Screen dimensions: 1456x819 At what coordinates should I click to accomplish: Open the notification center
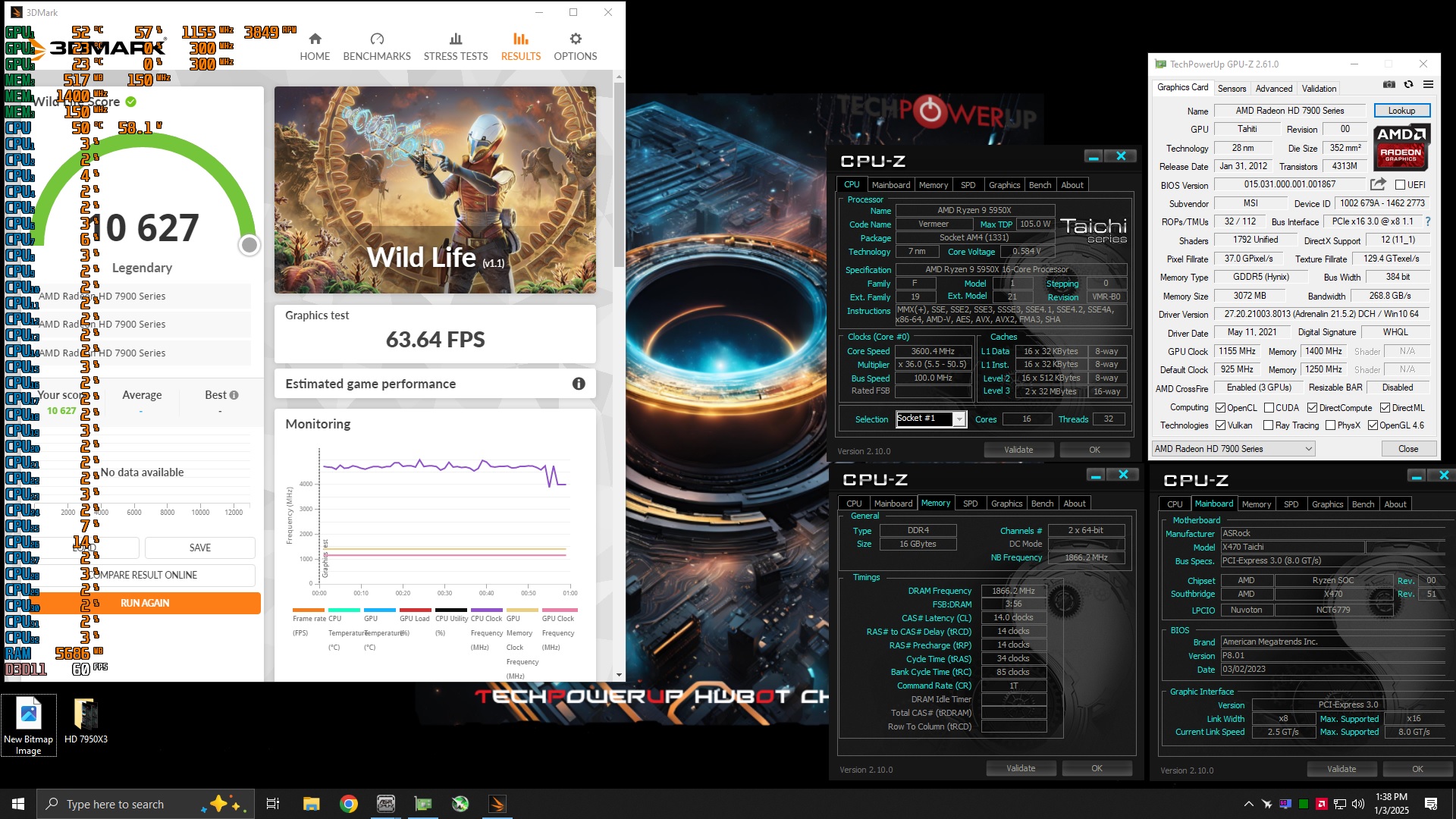tap(1431, 804)
